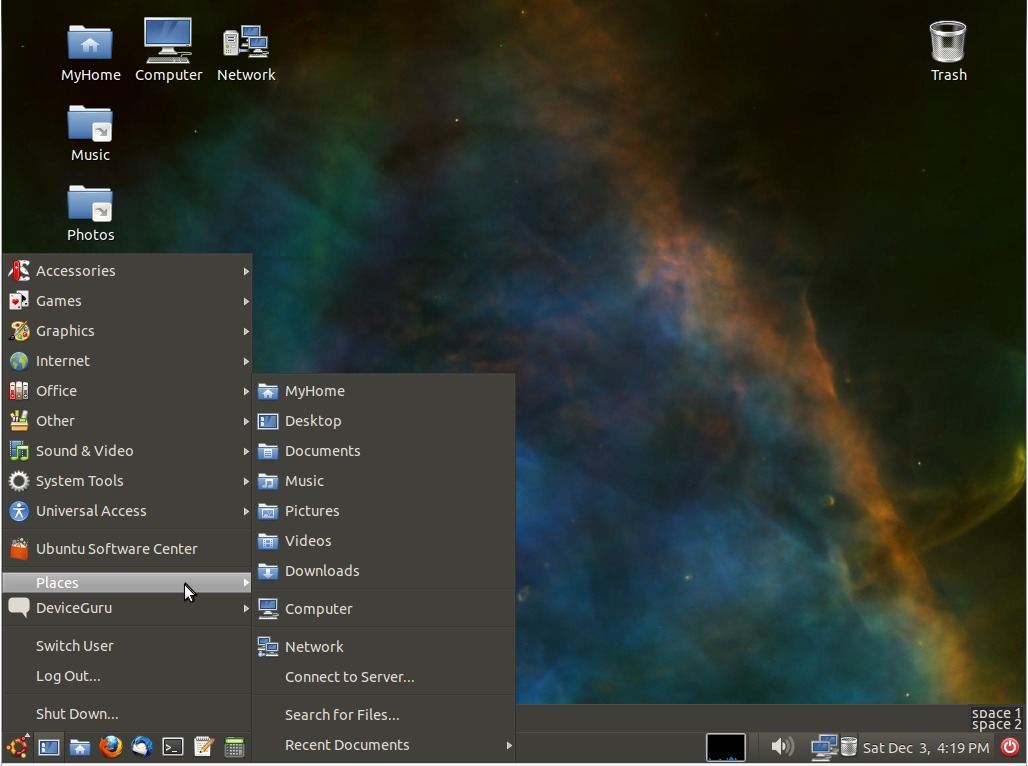Select the Network desktop icon

pos(246,52)
